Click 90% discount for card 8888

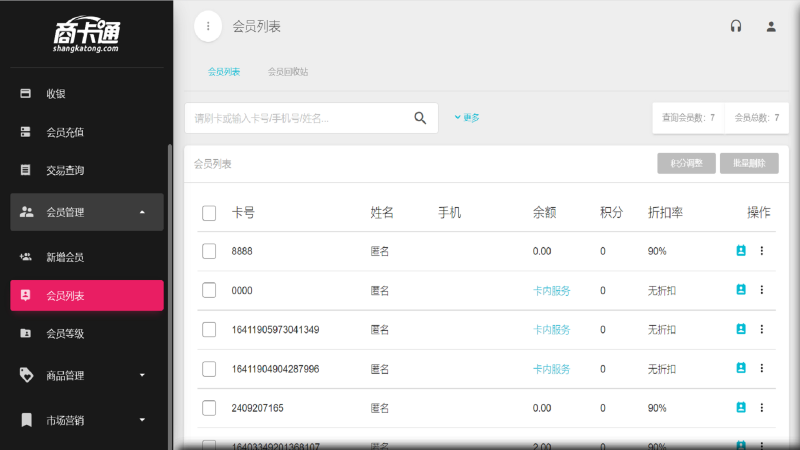(x=657, y=251)
